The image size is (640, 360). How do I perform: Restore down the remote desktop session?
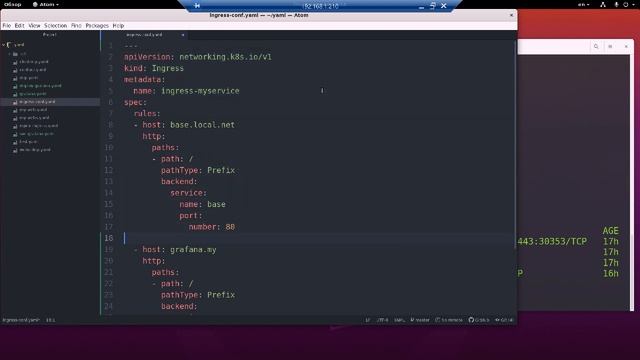click(433, 6)
